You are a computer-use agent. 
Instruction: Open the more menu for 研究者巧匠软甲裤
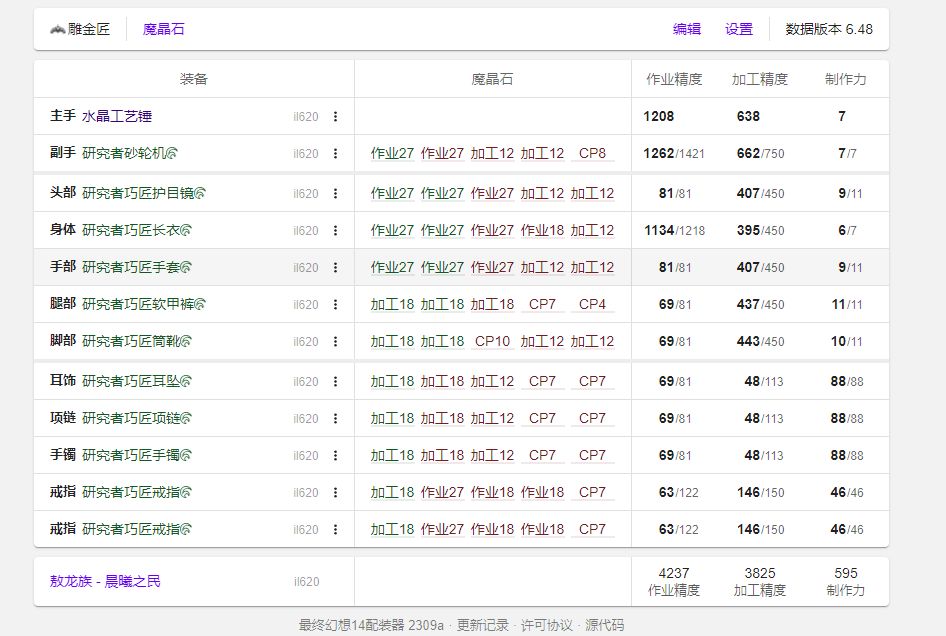point(335,305)
